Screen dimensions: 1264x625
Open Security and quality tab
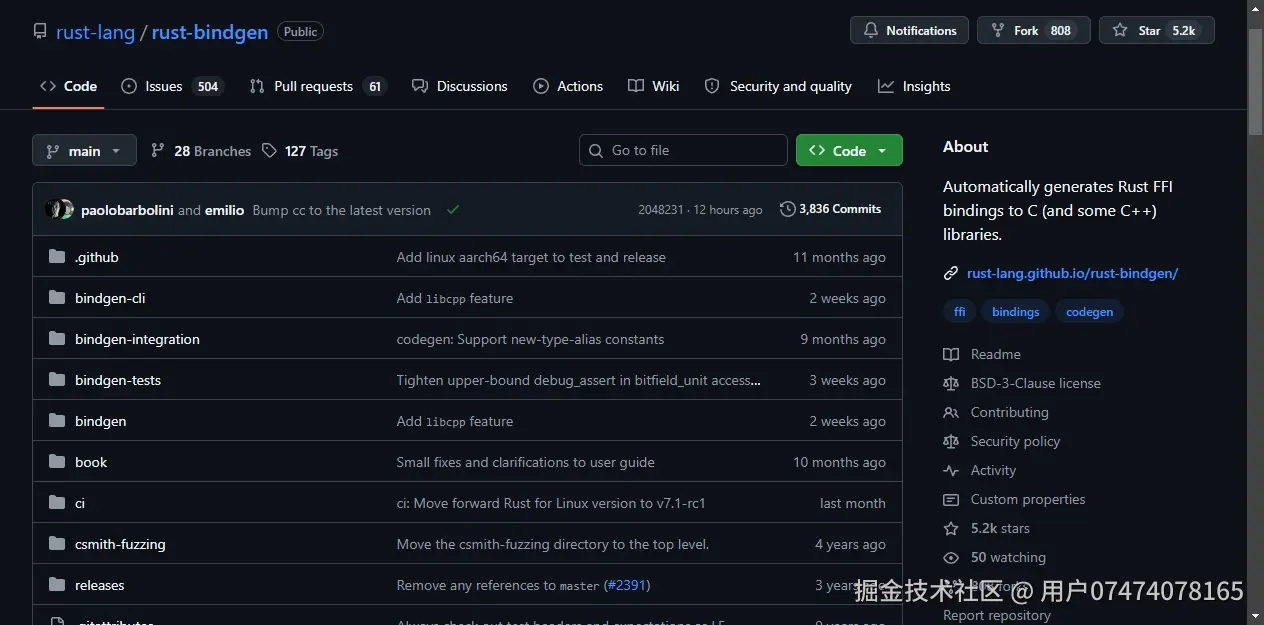778,86
